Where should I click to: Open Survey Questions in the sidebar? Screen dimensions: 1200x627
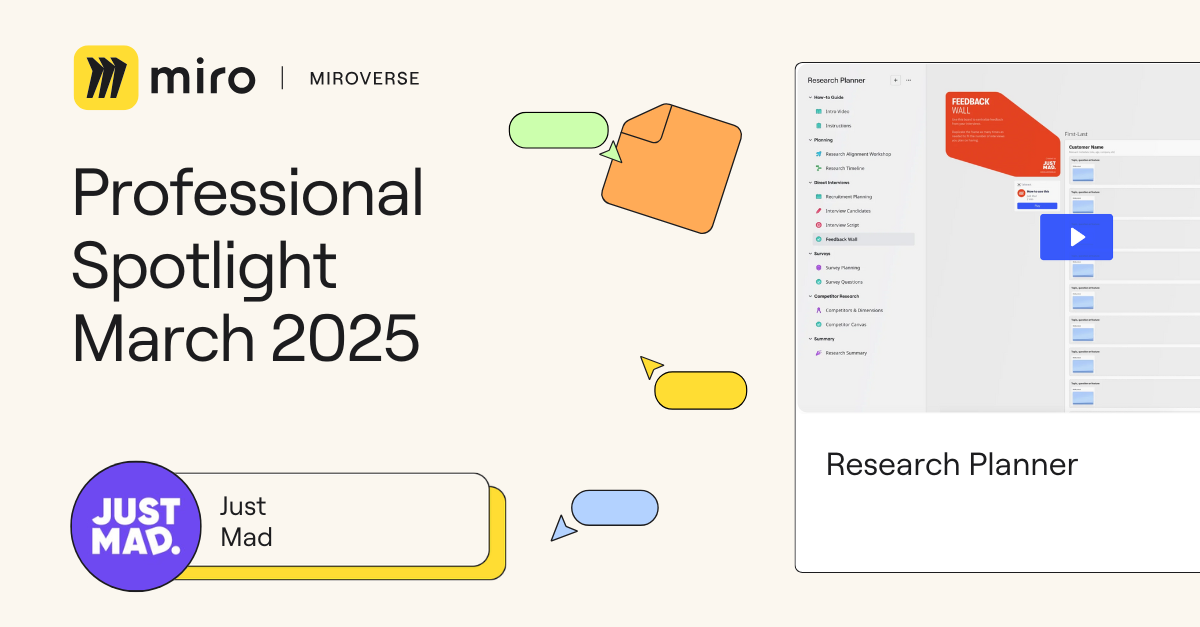click(844, 282)
